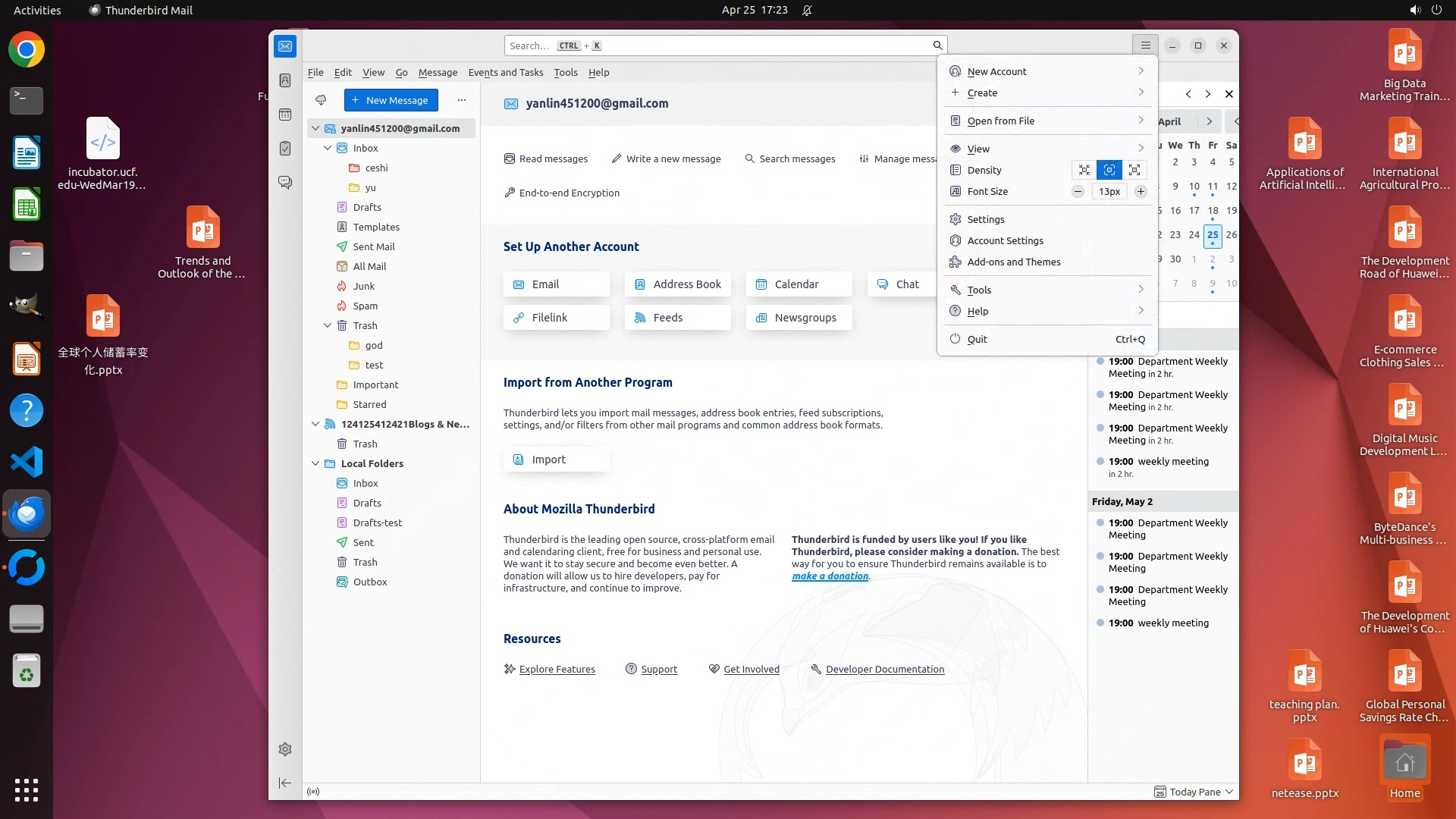
Task: Open Account Settings from the menu
Action: (1005, 240)
